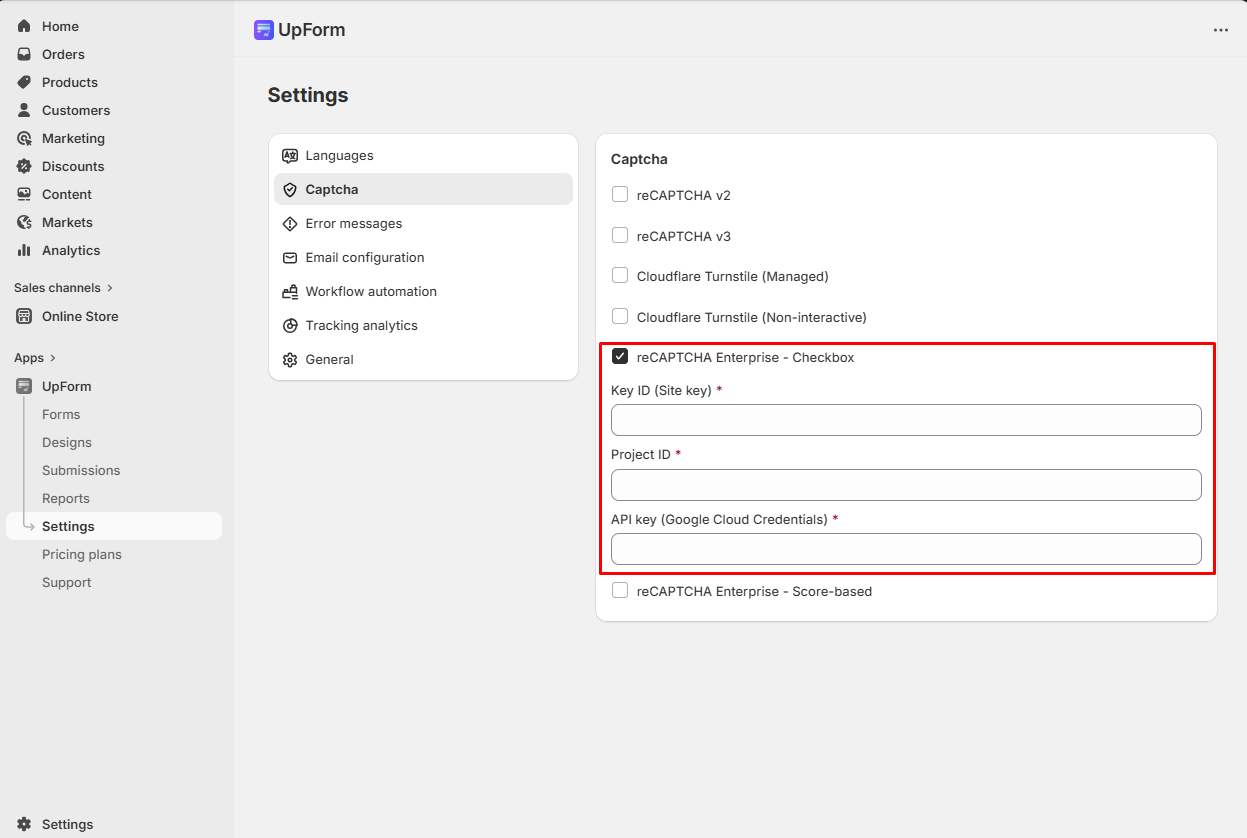Click the Languages translate icon
Image resolution: width=1247 pixels, height=838 pixels.
290,156
